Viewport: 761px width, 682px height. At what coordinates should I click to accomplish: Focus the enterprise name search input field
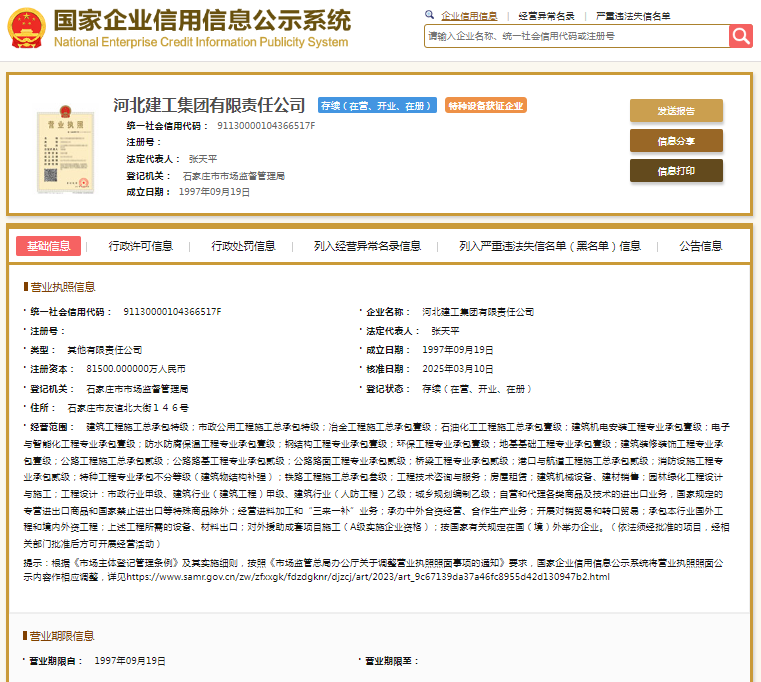[577, 36]
